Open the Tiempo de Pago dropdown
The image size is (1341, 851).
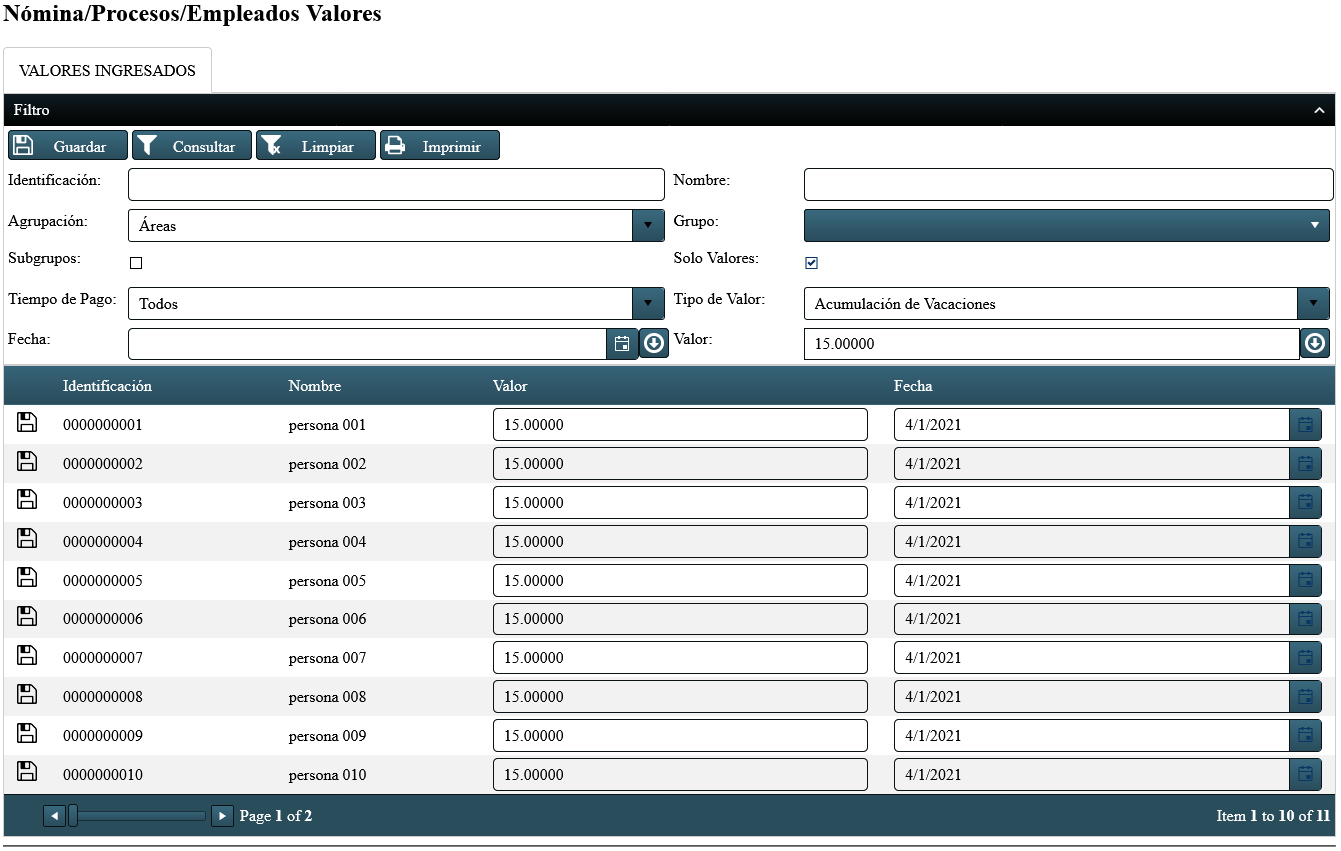coord(648,303)
